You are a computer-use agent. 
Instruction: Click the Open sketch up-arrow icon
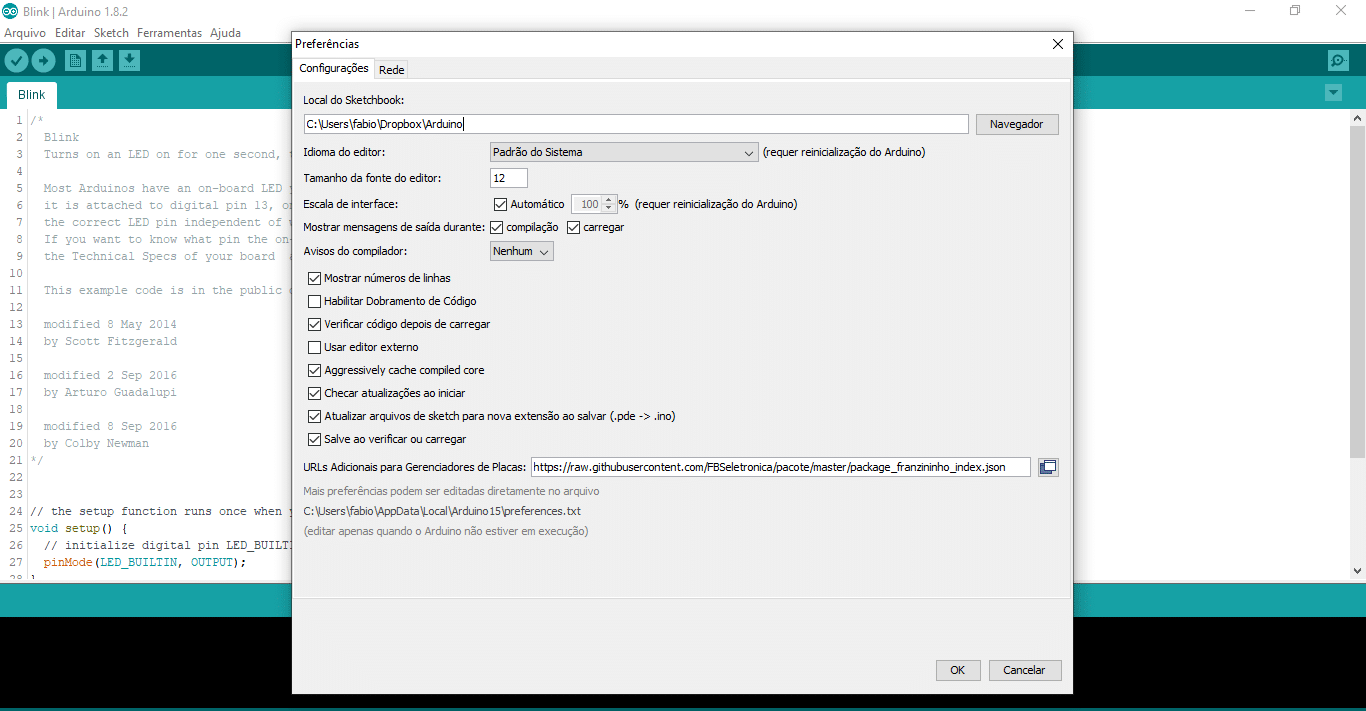pyautogui.click(x=102, y=61)
